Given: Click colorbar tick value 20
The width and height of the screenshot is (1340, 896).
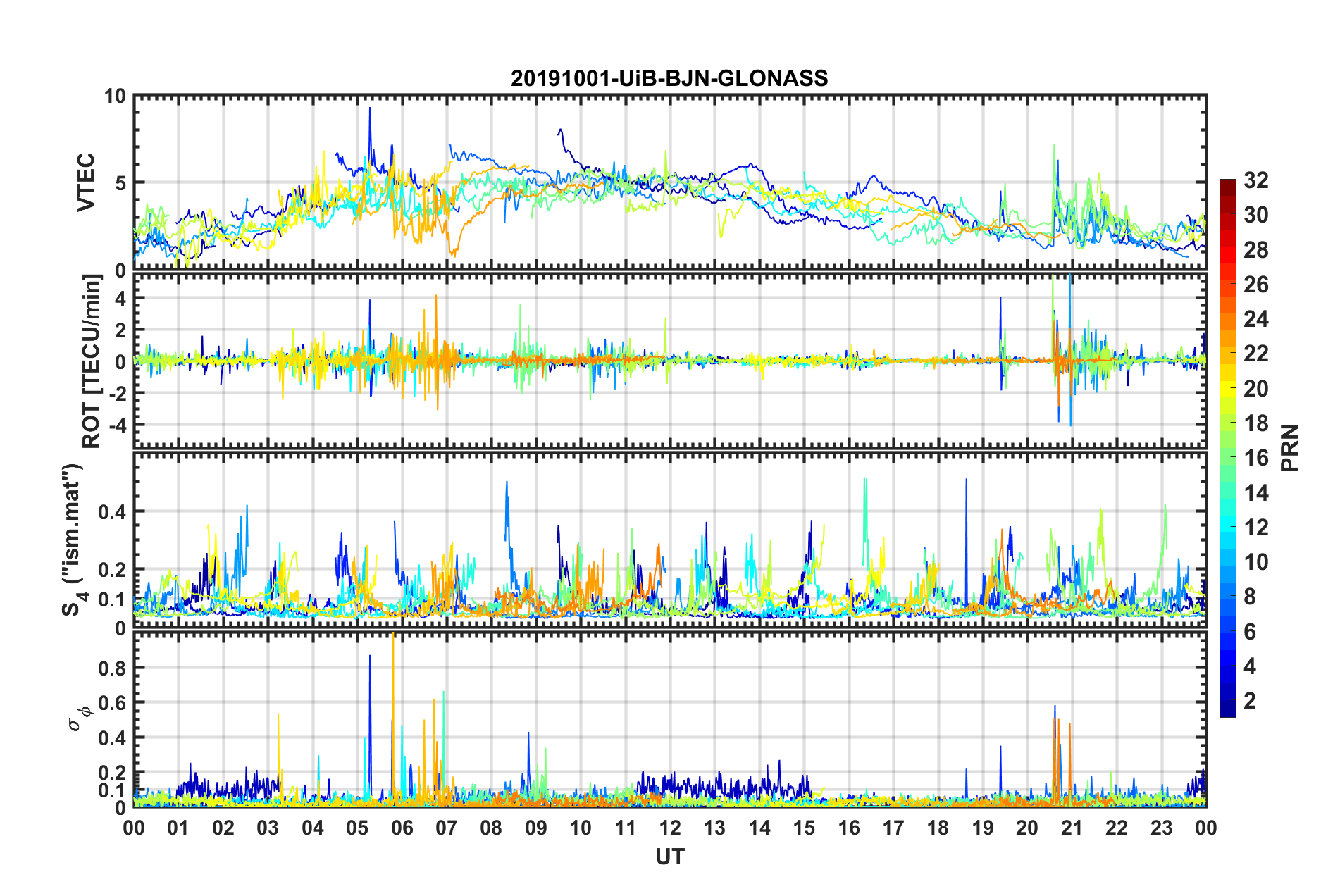Looking at the screenshot, I should tap(1256, 389).
